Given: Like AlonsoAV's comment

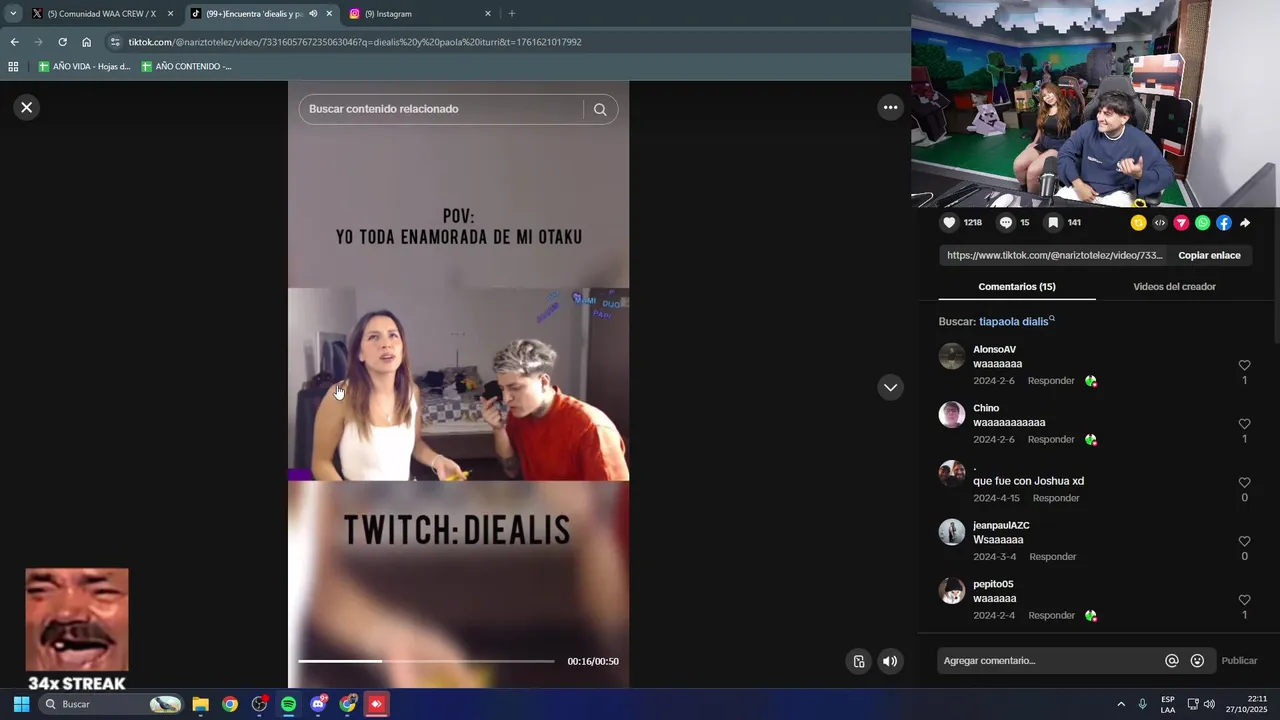Looking at the screenshot, I should tap(1244, 366).
